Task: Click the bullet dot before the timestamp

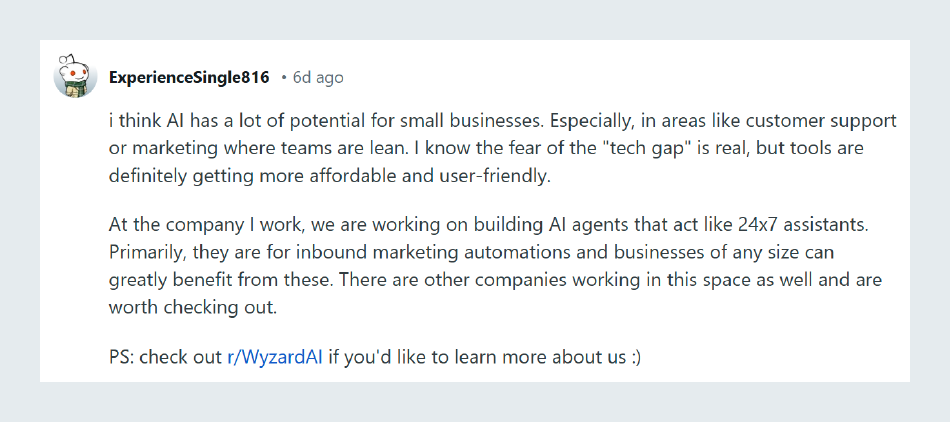Action: tap(284, 78)
